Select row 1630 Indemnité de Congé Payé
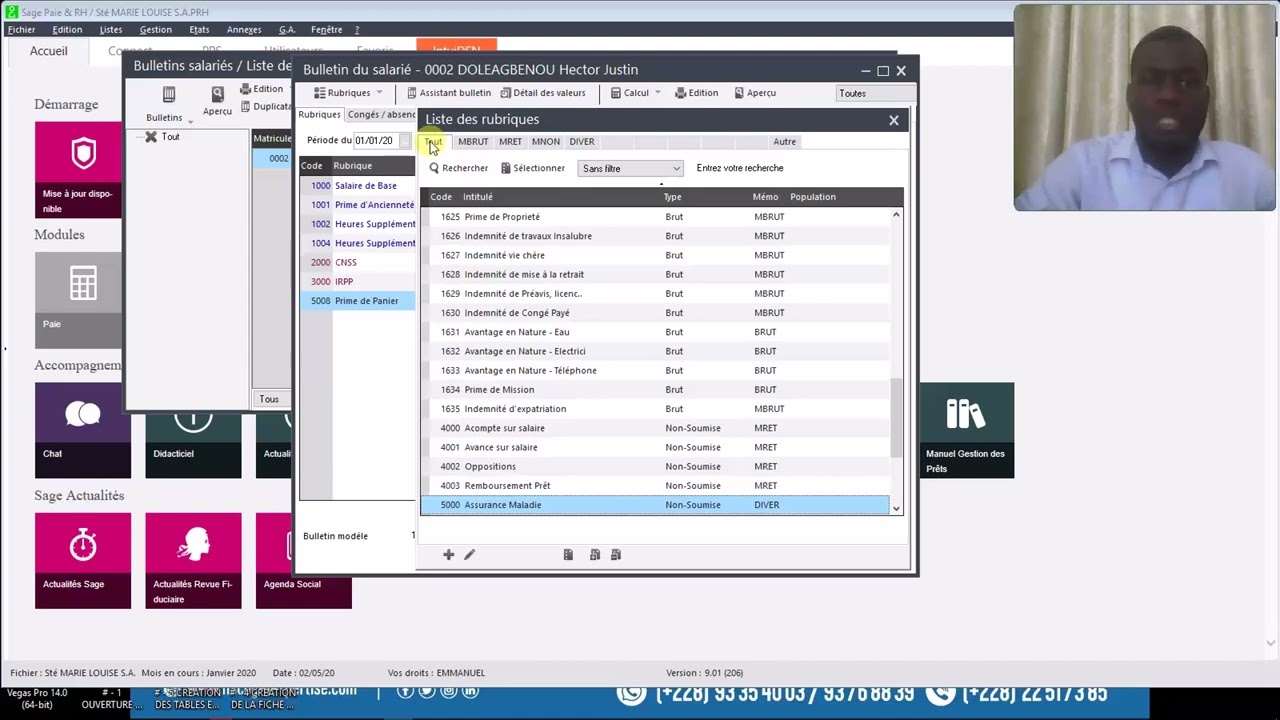Viewport: 1280px width, 720px height. (x=655, y=313)
